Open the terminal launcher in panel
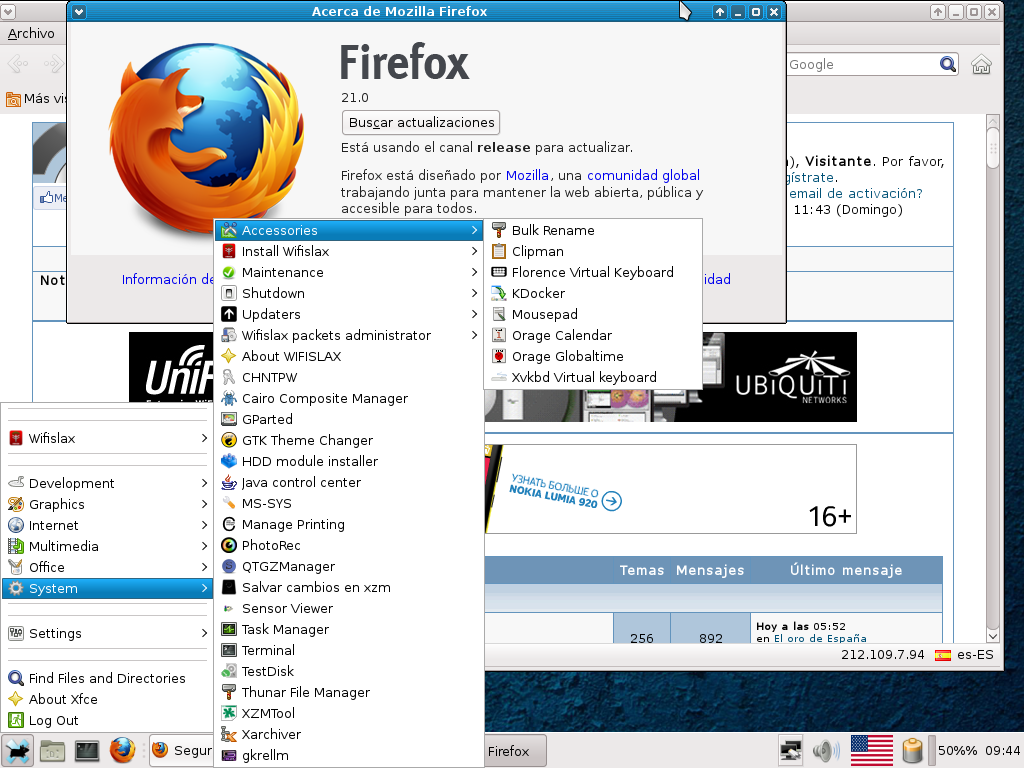The height and width of the screenshot is (768, 1024). [87, 751]
